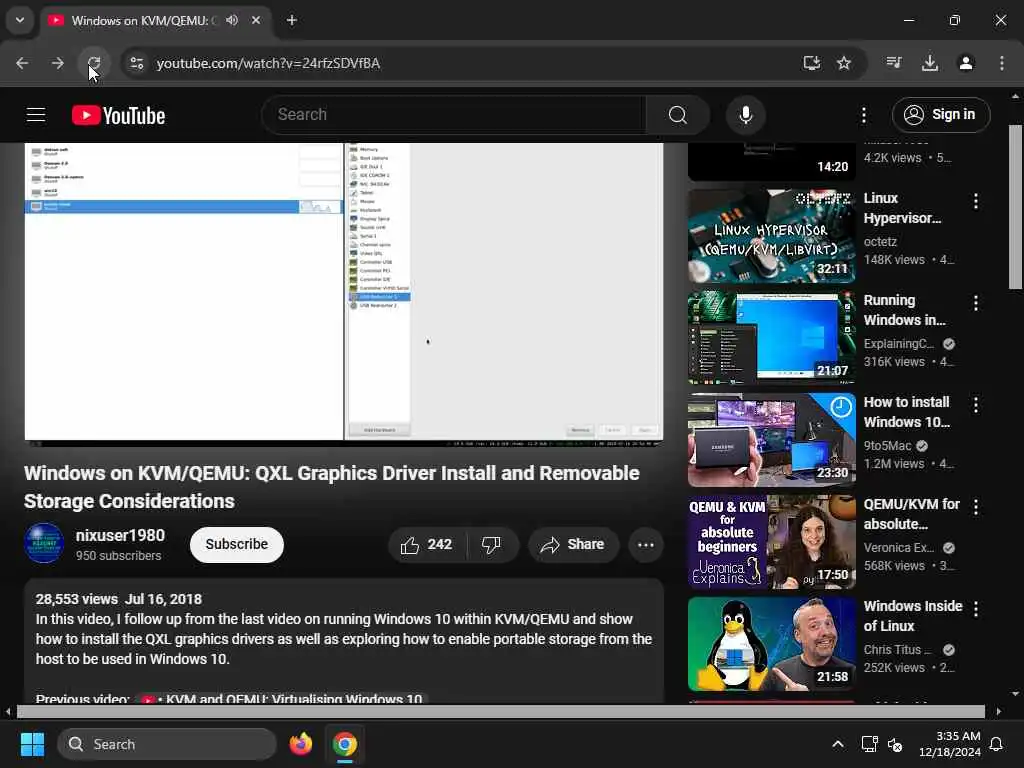Select the address bar URL
This screenshot has height=768, width=1024.
pos(268,63)
